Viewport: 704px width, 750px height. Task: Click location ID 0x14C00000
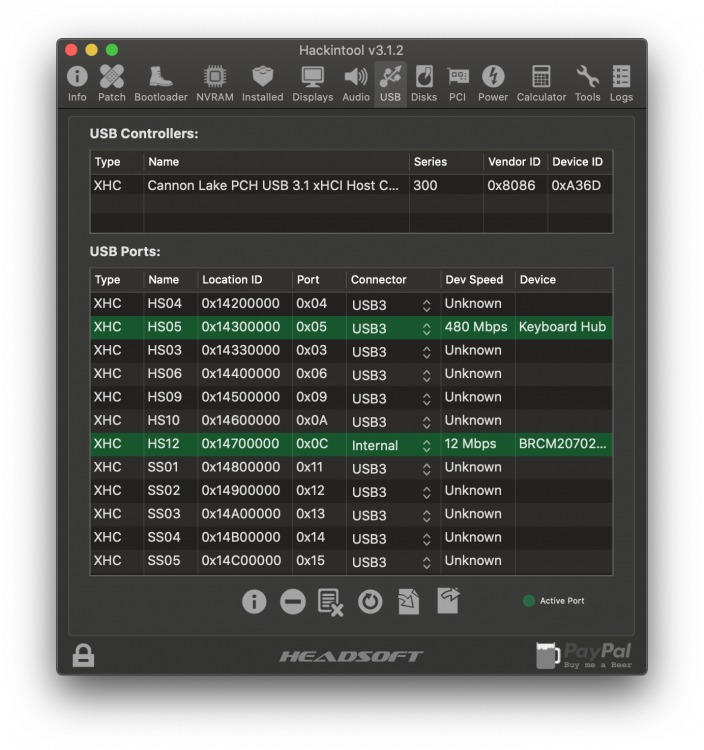(x=241, y=561)
